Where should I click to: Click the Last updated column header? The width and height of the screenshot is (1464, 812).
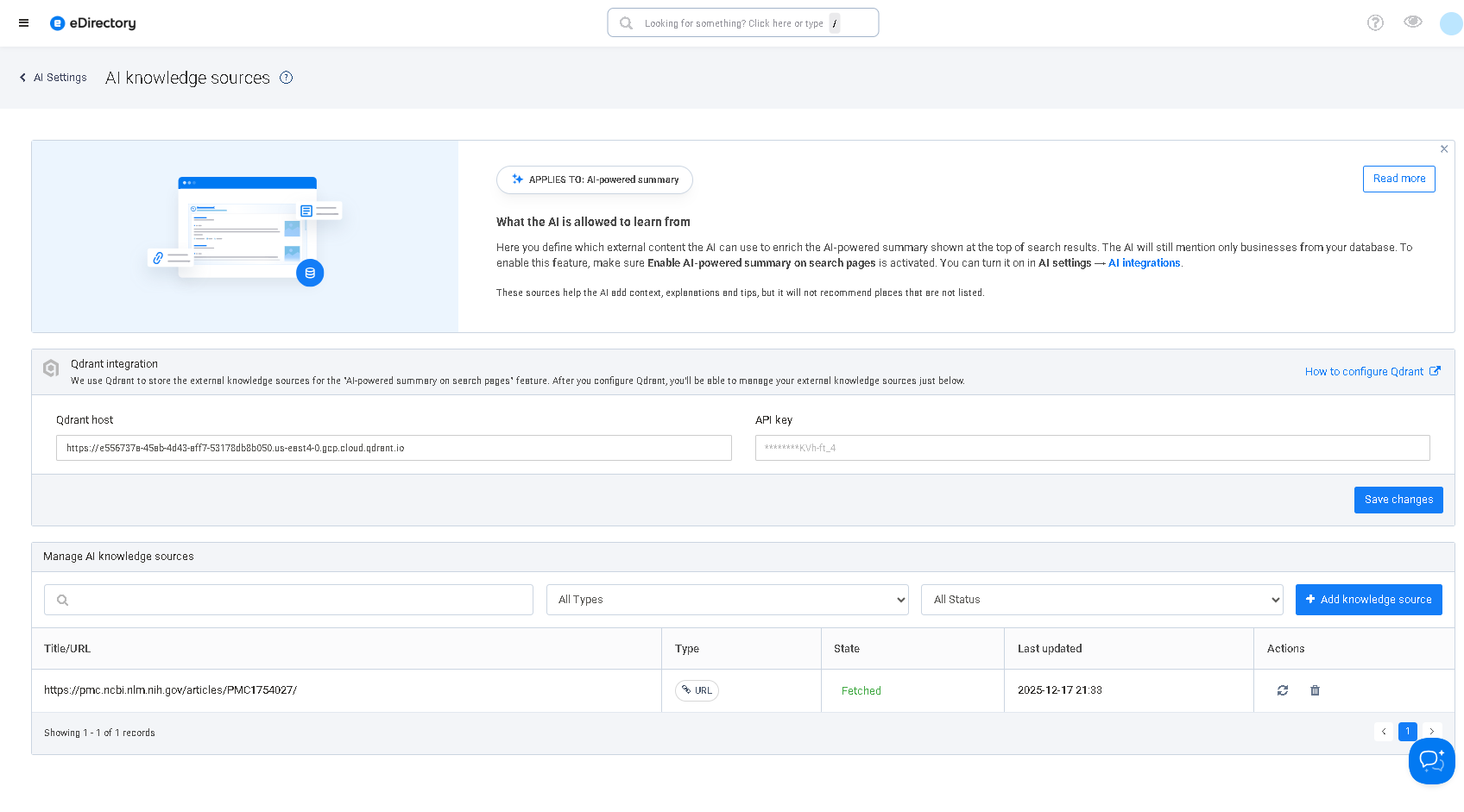coord(1050,649)
